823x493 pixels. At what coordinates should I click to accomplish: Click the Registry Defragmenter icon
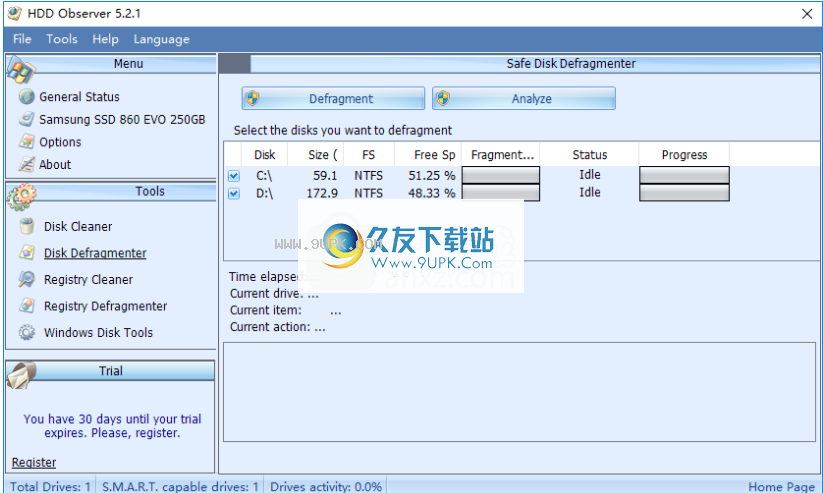tap(26, 306)
